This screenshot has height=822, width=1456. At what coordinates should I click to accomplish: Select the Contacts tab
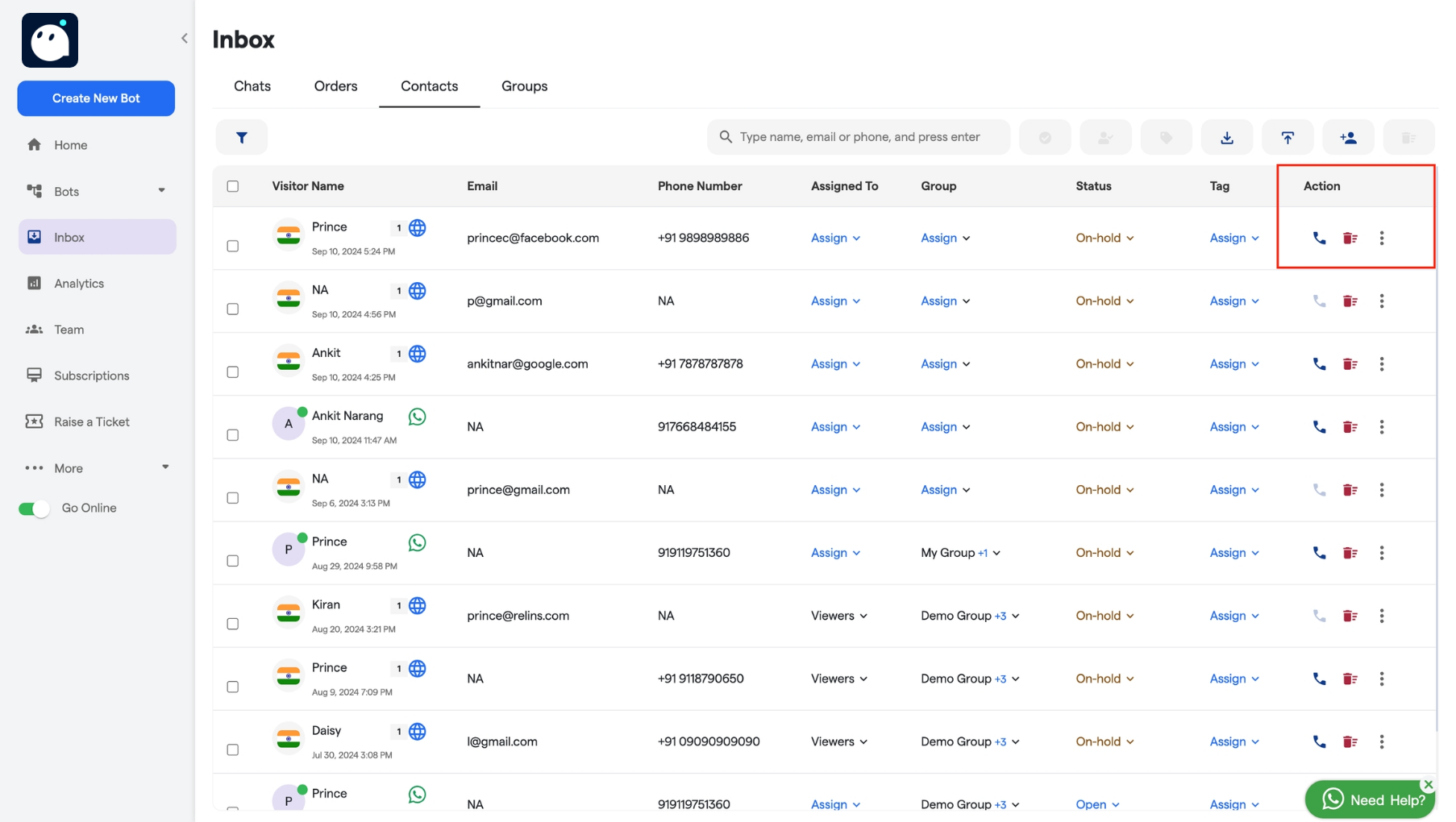[430, 86]
